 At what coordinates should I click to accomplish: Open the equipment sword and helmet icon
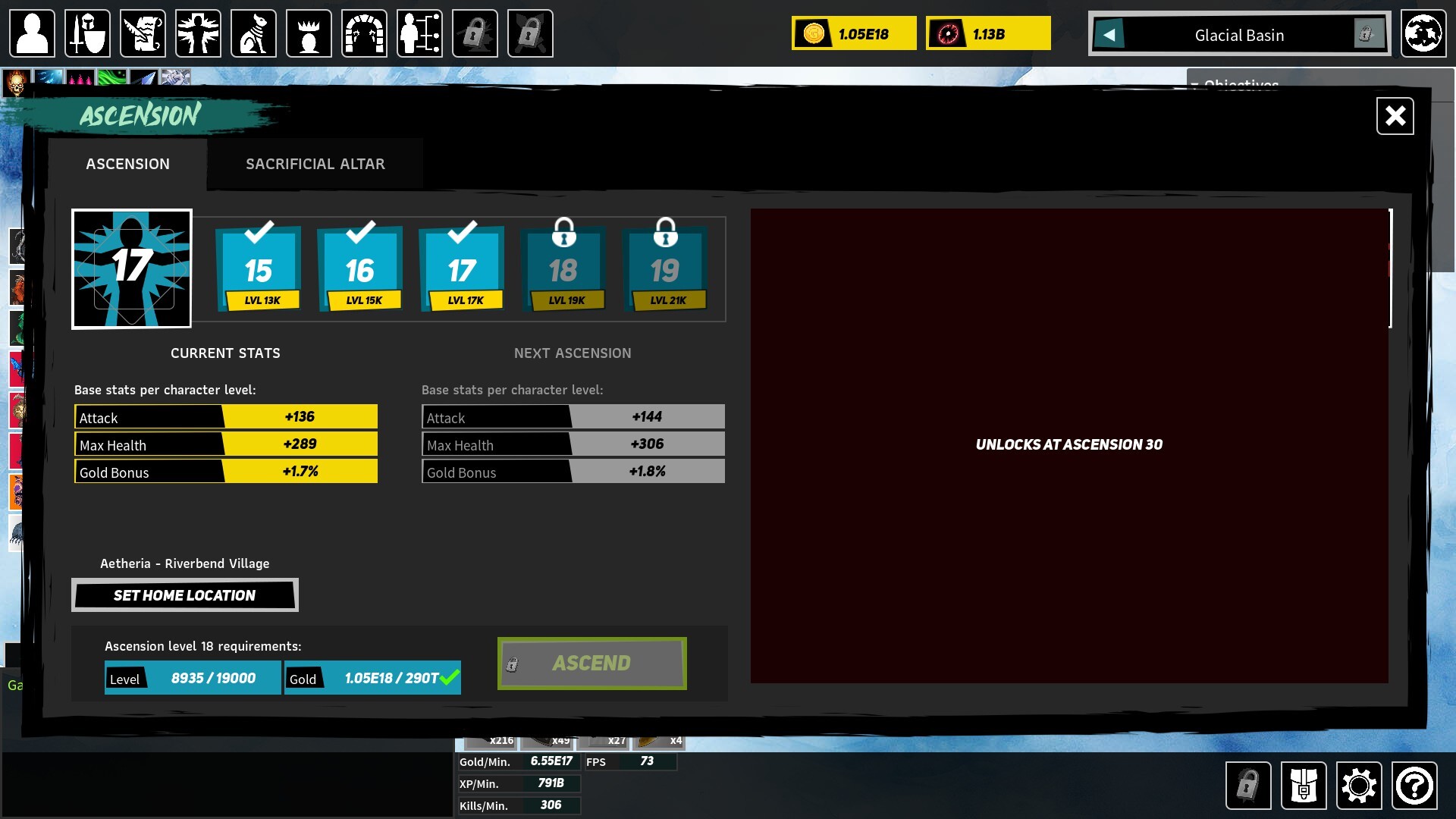pos(87,33)
